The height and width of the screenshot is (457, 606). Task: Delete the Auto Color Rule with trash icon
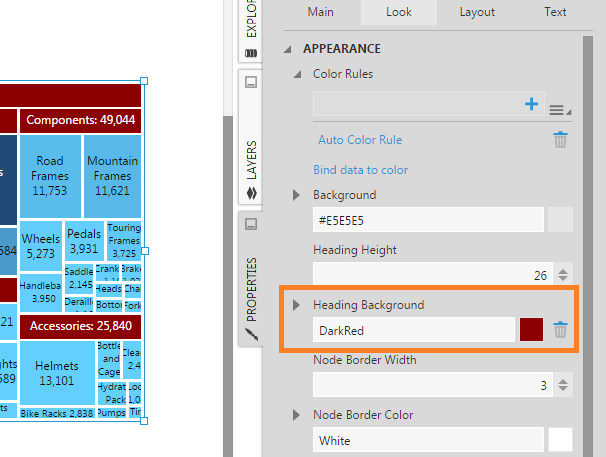(561, 140)
